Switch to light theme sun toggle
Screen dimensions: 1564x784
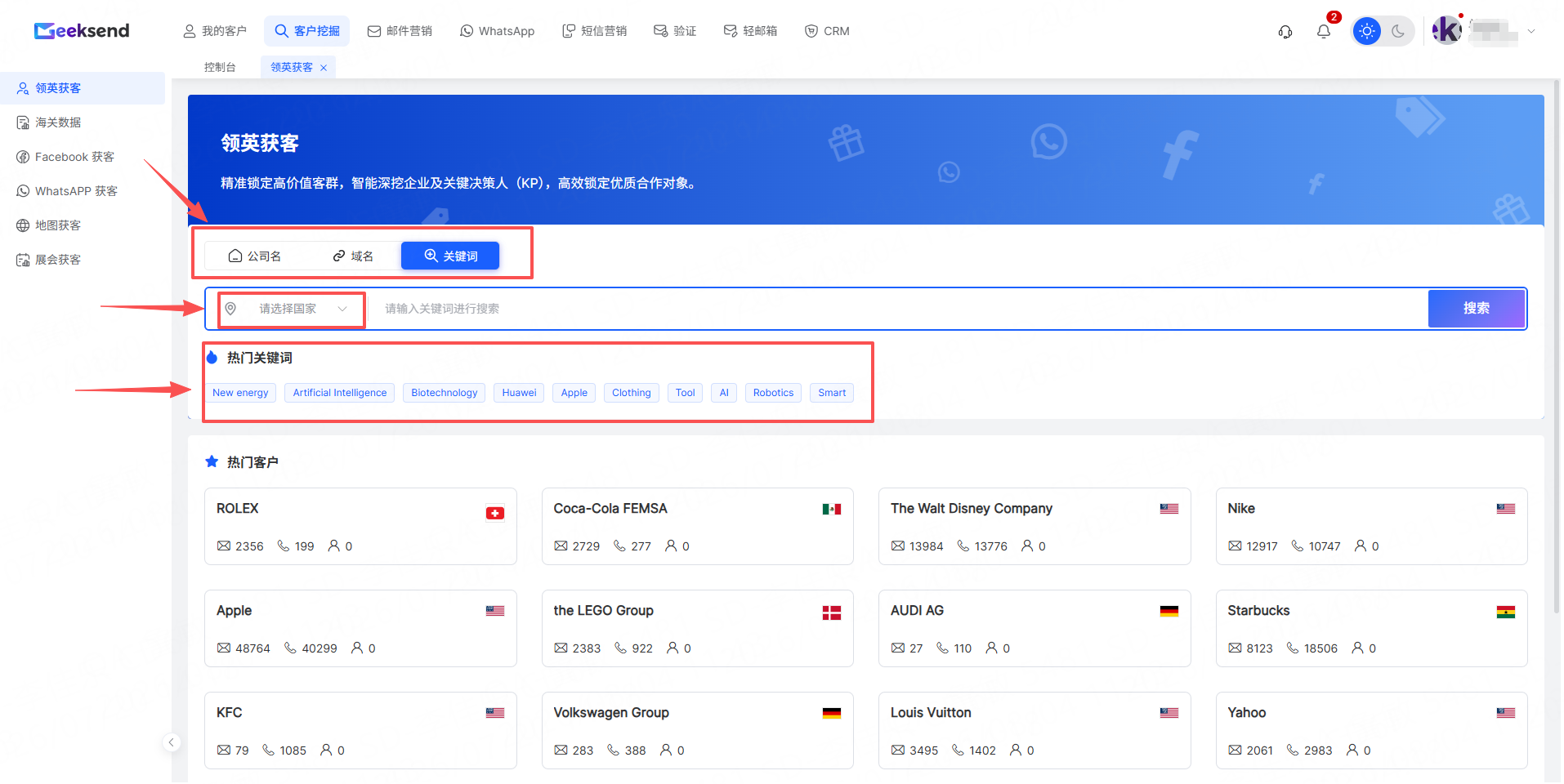click(x=1367, y=31)
